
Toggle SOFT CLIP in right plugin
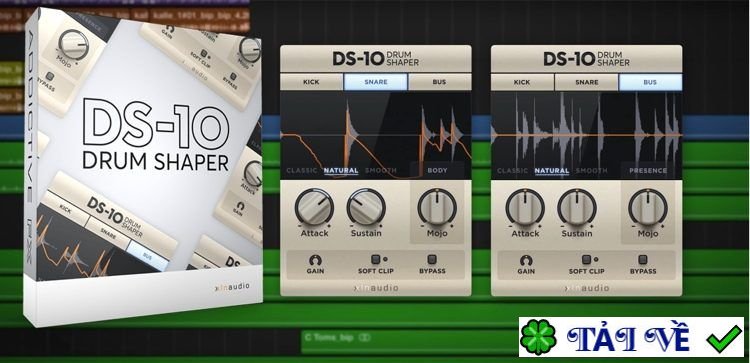(x=587, y=260)
